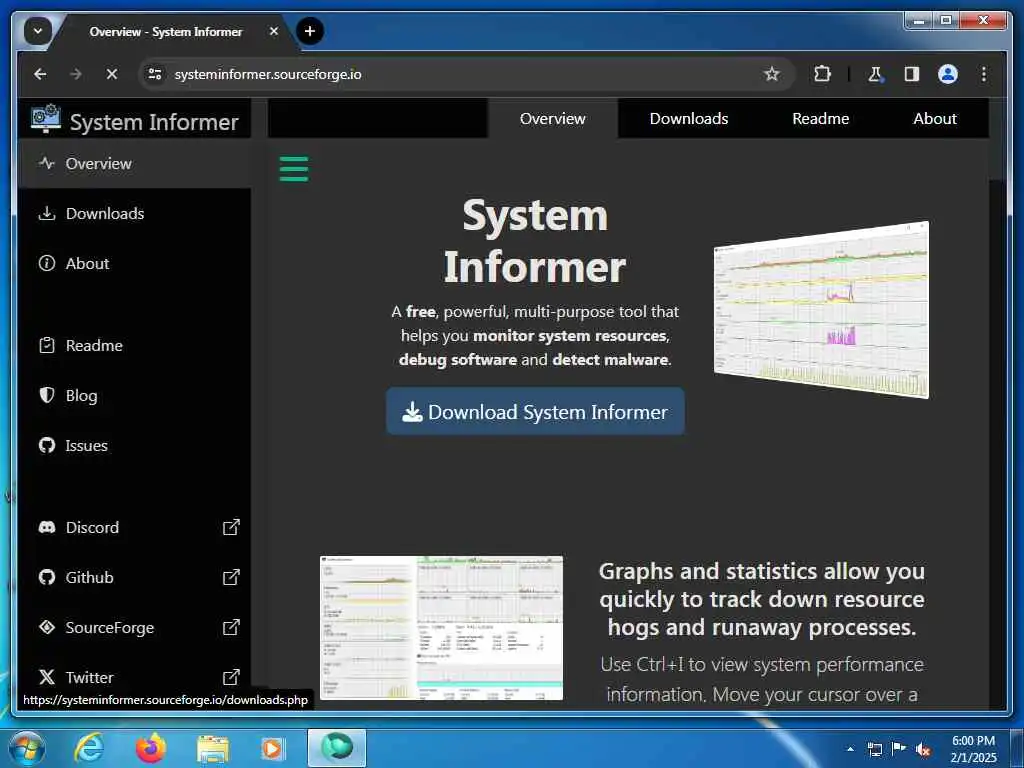Click the external link icon beside SourceForge
The height and width of the screenshot is (768, 1024).
(231, 627)
